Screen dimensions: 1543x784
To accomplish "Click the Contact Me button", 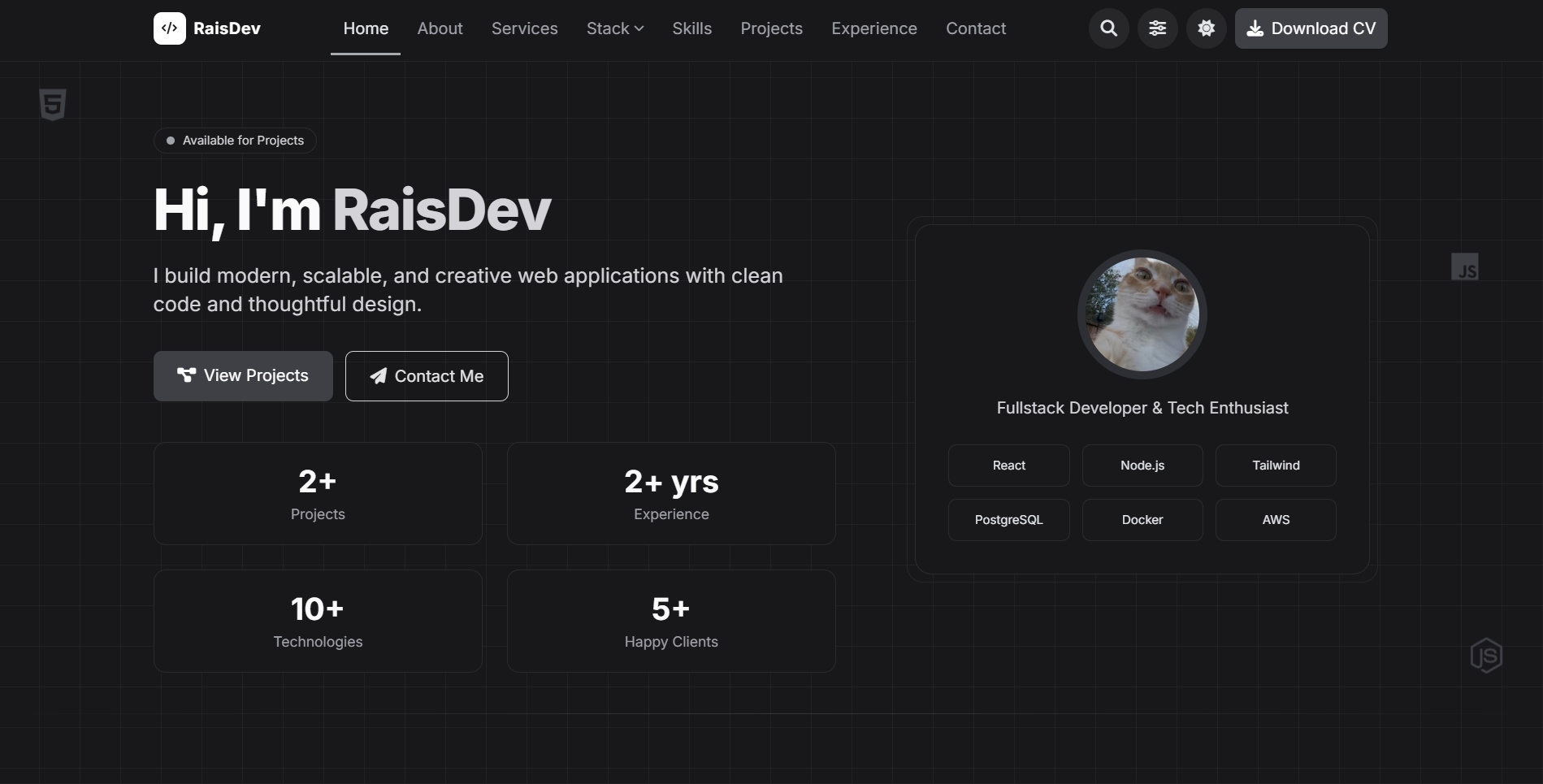I will point(426,375).
